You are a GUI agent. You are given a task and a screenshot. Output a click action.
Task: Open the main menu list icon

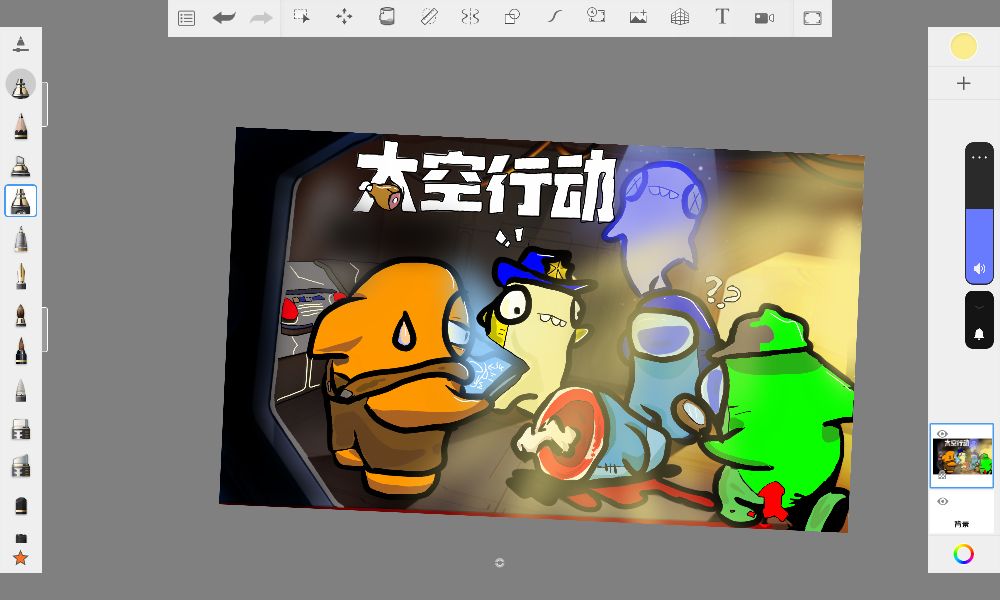[186, 17]
